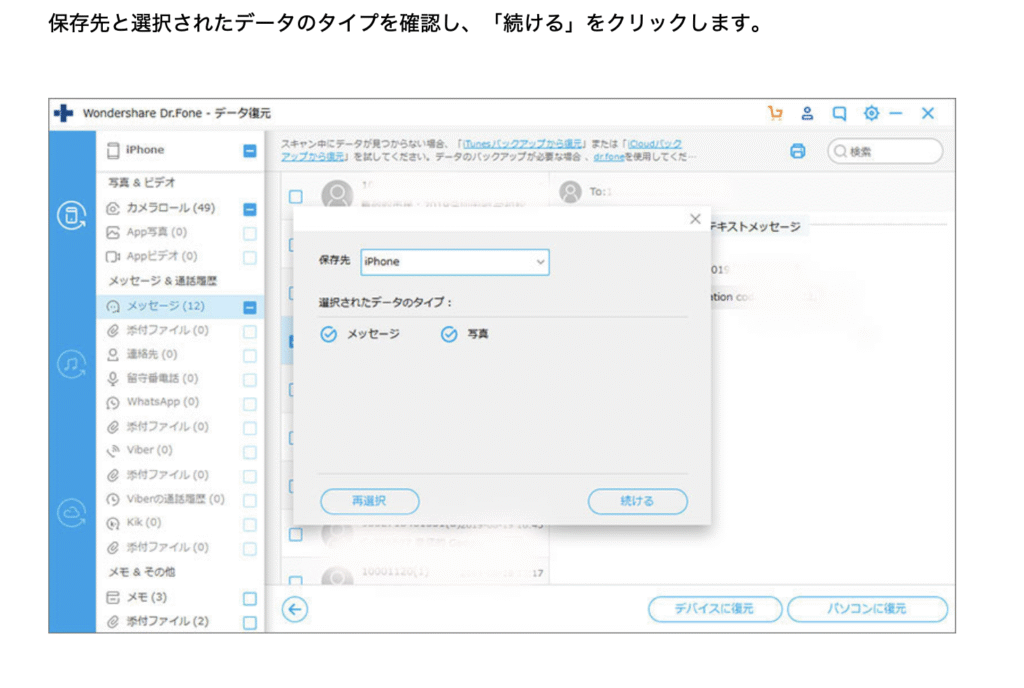Select the iCloud backup recovery cloud icon
Screen dimensions: 1024x688
[71, 512]
